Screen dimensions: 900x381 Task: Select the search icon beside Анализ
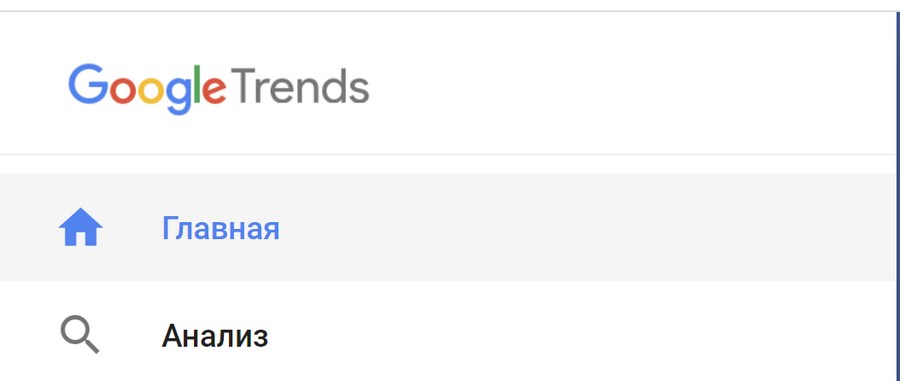click(80, 336)
